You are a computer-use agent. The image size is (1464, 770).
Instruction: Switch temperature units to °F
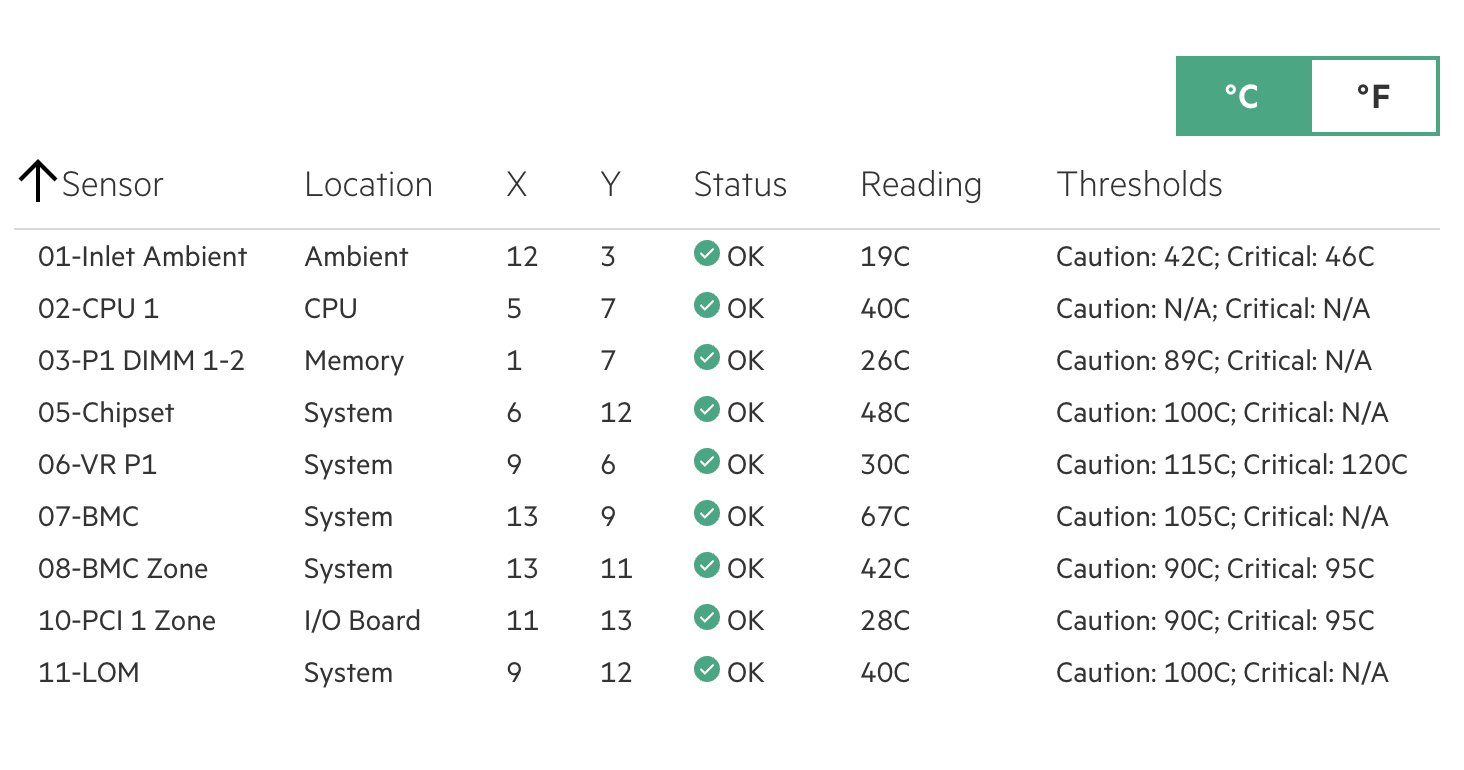pyautogui.click(x=1373, y=96)
